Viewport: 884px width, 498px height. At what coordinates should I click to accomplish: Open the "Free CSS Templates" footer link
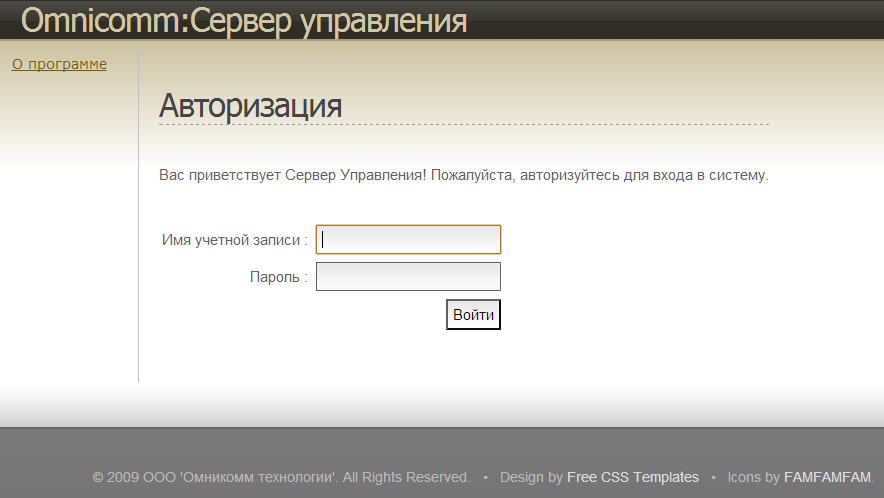tap(632, 477)
